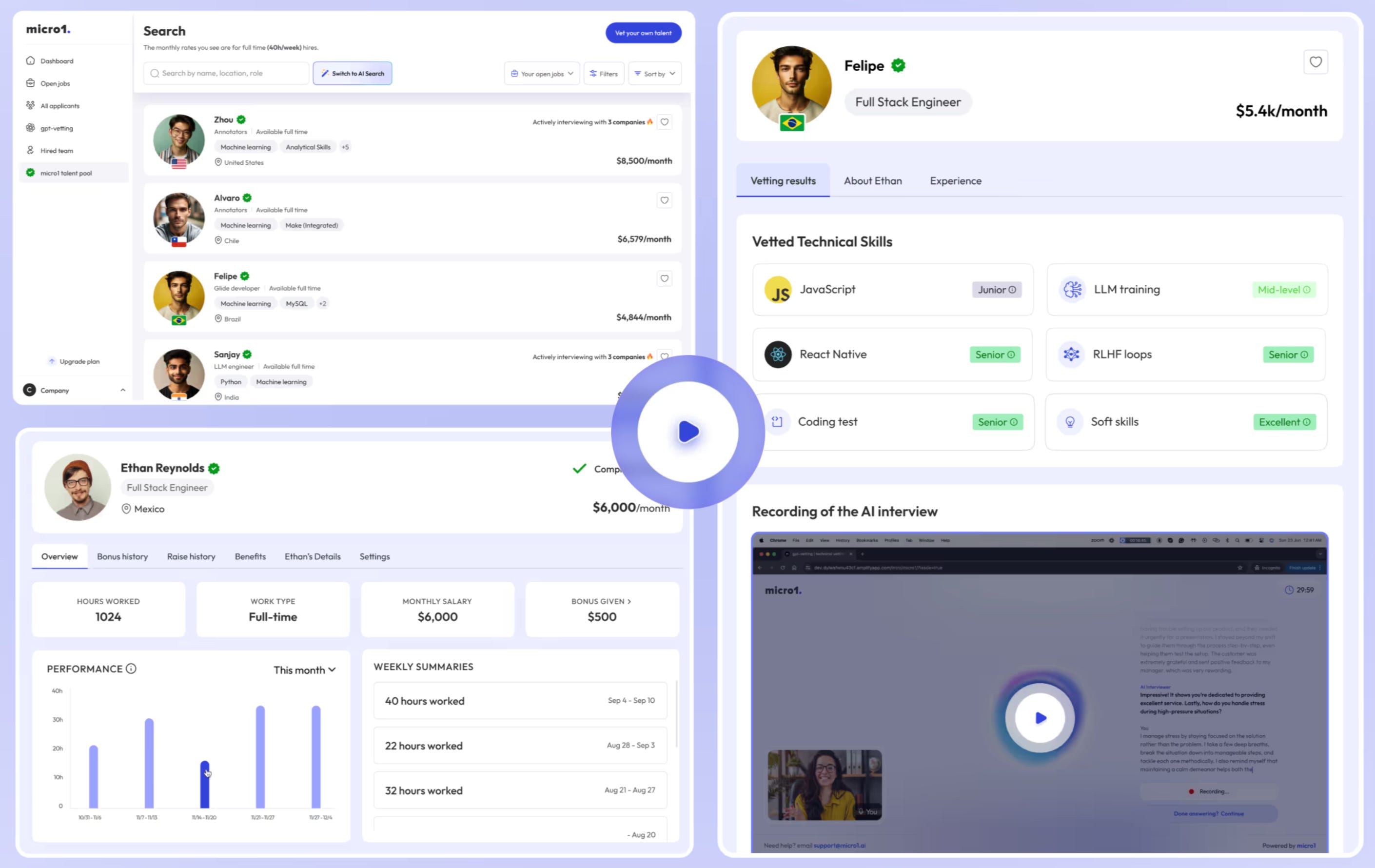Viewport: 1375px width, 868px height.
Task: Open the Sort by dropdown
Action: click(x=654, y=74)
